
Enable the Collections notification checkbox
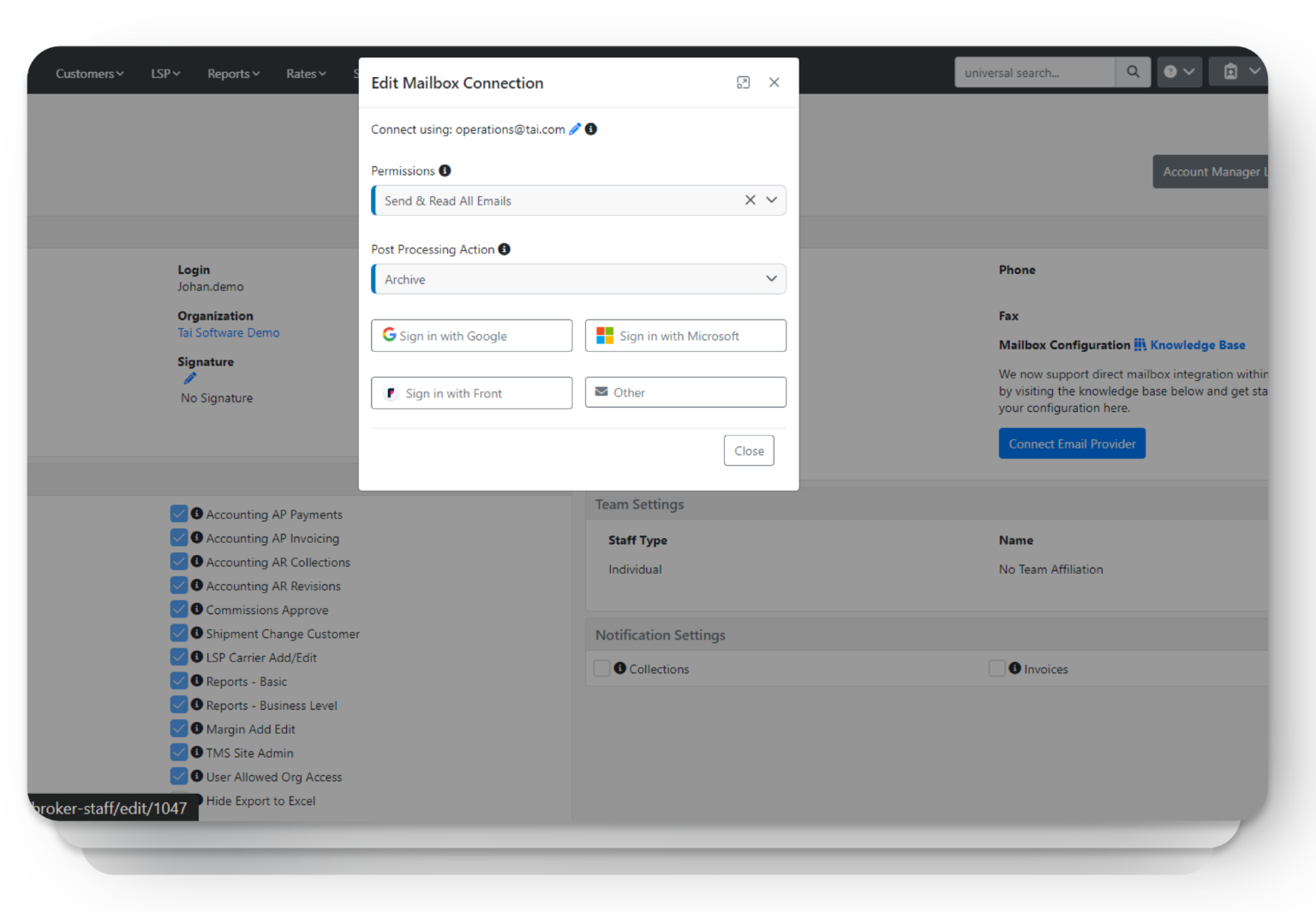pos(601,668)
